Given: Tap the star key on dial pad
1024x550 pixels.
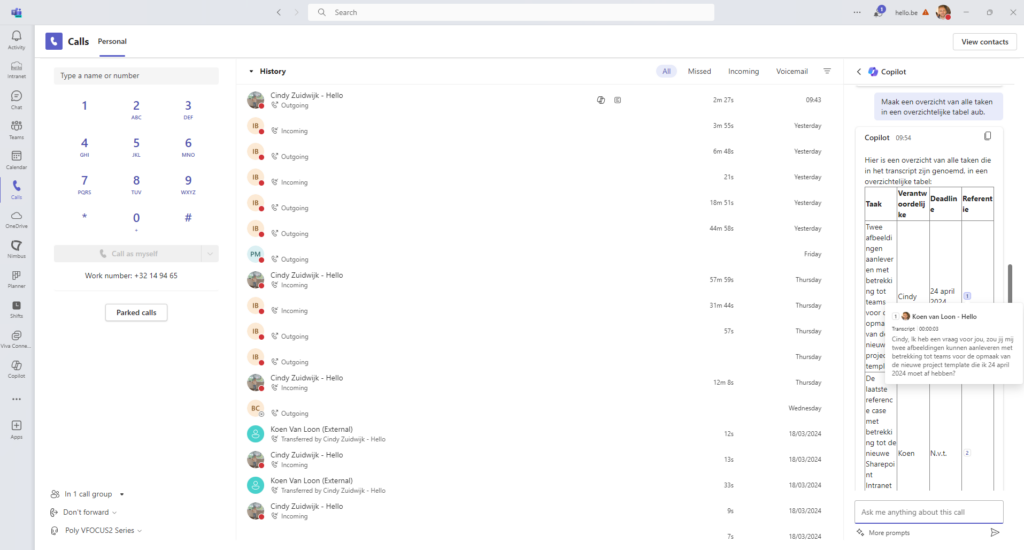Looking at the screenshot, I should 84,217.
